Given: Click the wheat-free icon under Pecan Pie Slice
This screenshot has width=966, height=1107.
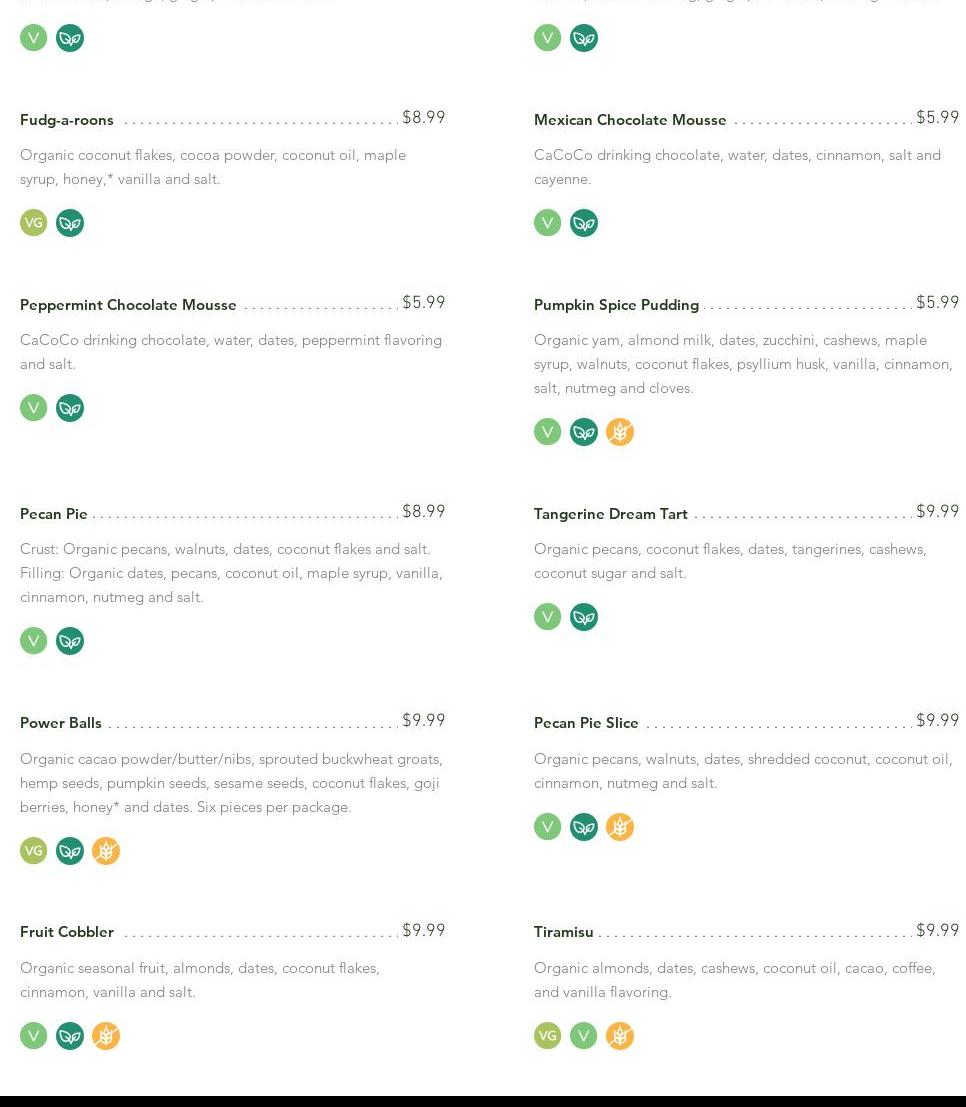Looking at the screenshot, I should [x=620, y=827].
